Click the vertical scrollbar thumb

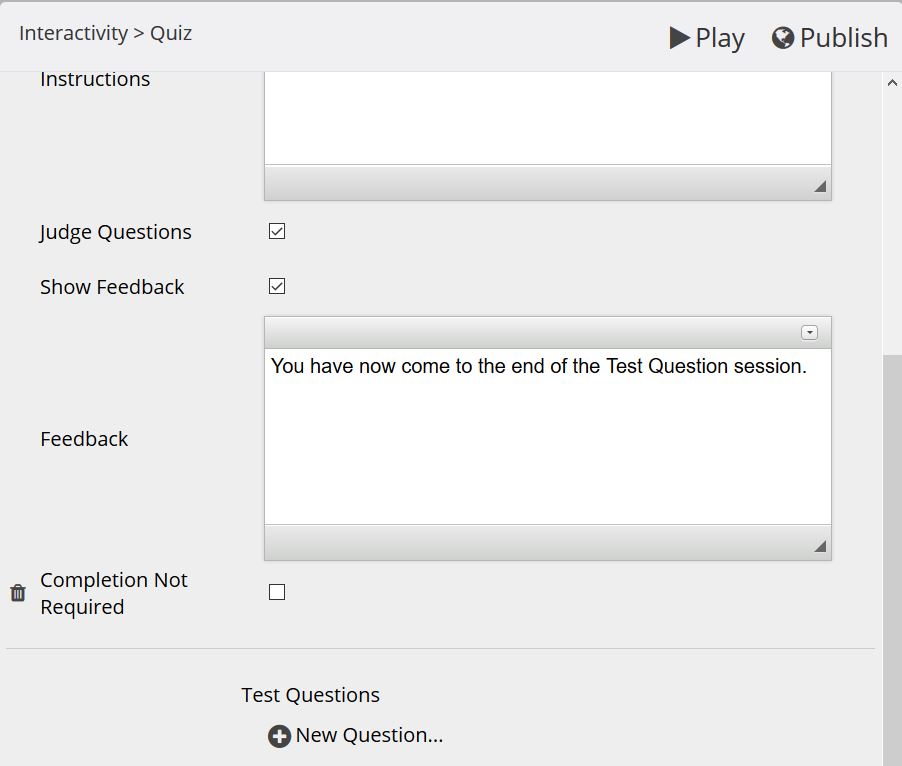click(x=892, y=559)
